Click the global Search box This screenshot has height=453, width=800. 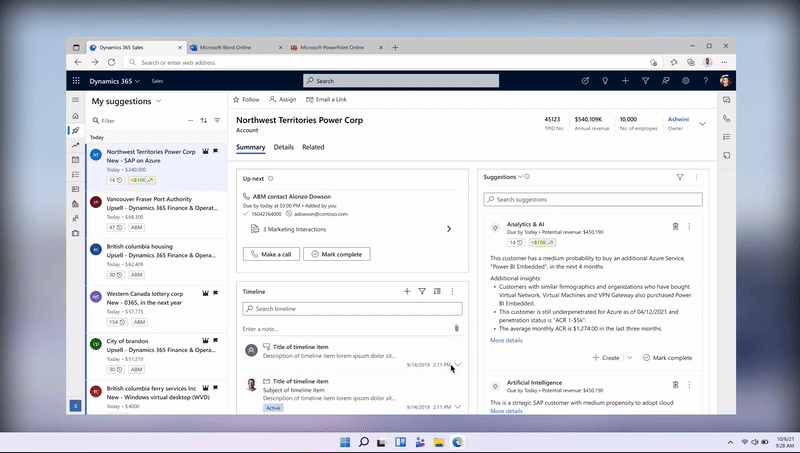[401, 81]
